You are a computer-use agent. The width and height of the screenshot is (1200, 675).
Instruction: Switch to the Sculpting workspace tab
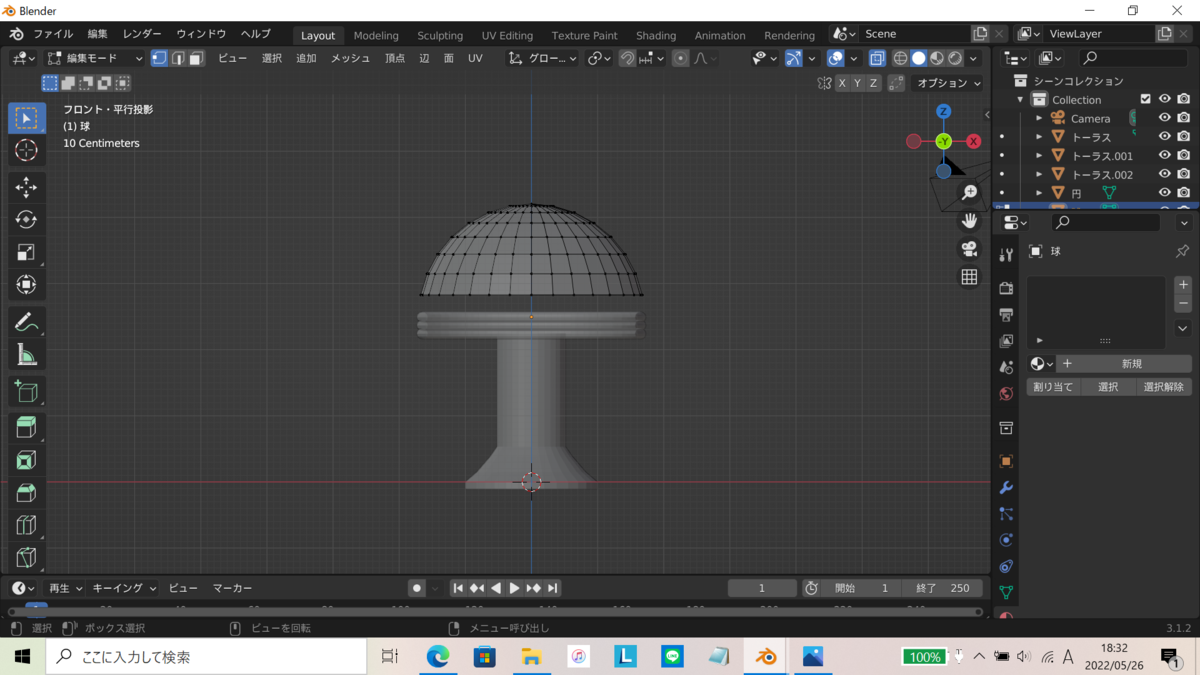click(x=440, y=35)
